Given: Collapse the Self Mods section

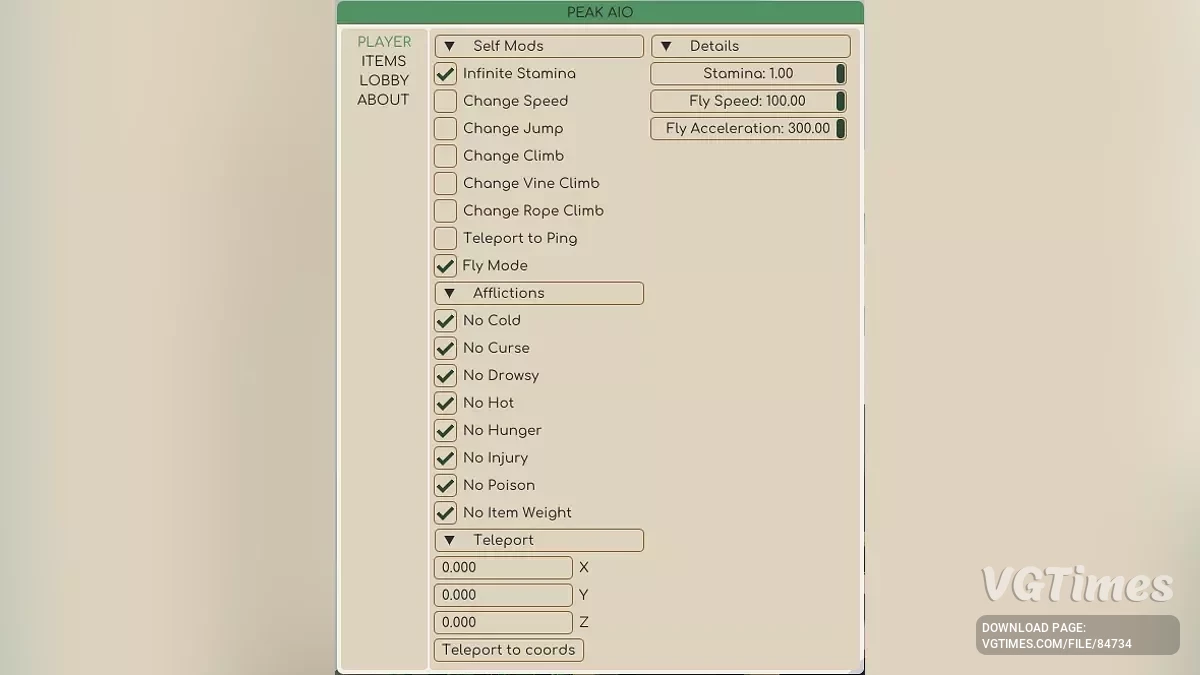Looking at the screenshot, I should pyautogui.click(x=450, y=46).
